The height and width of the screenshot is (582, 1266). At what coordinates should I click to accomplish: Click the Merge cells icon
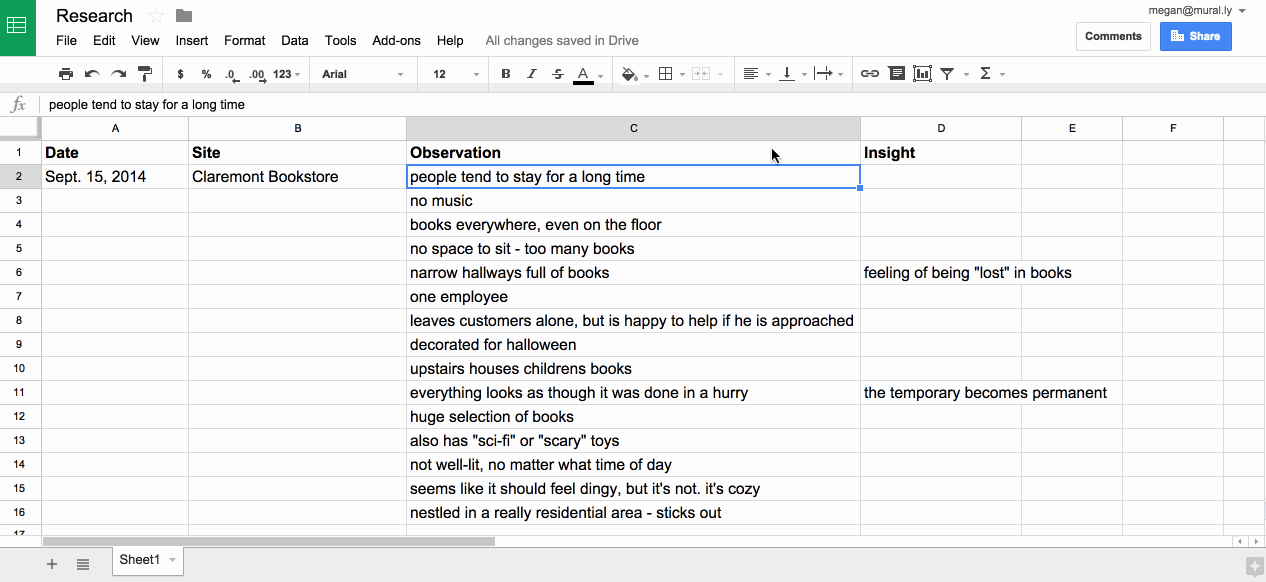(x=701, y=74)
